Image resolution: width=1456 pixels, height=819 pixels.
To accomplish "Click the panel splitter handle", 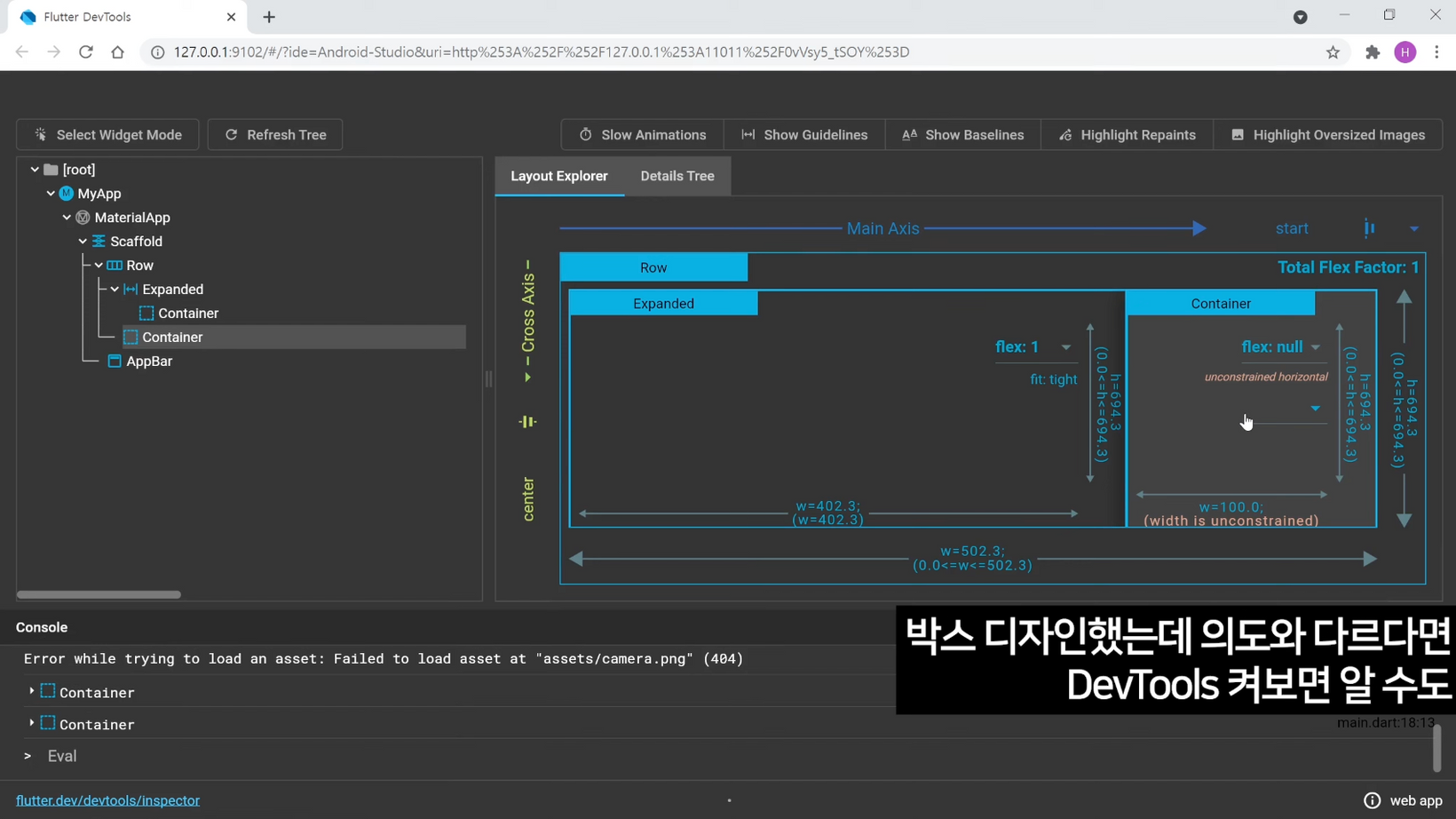I will [x=488, y=379].
